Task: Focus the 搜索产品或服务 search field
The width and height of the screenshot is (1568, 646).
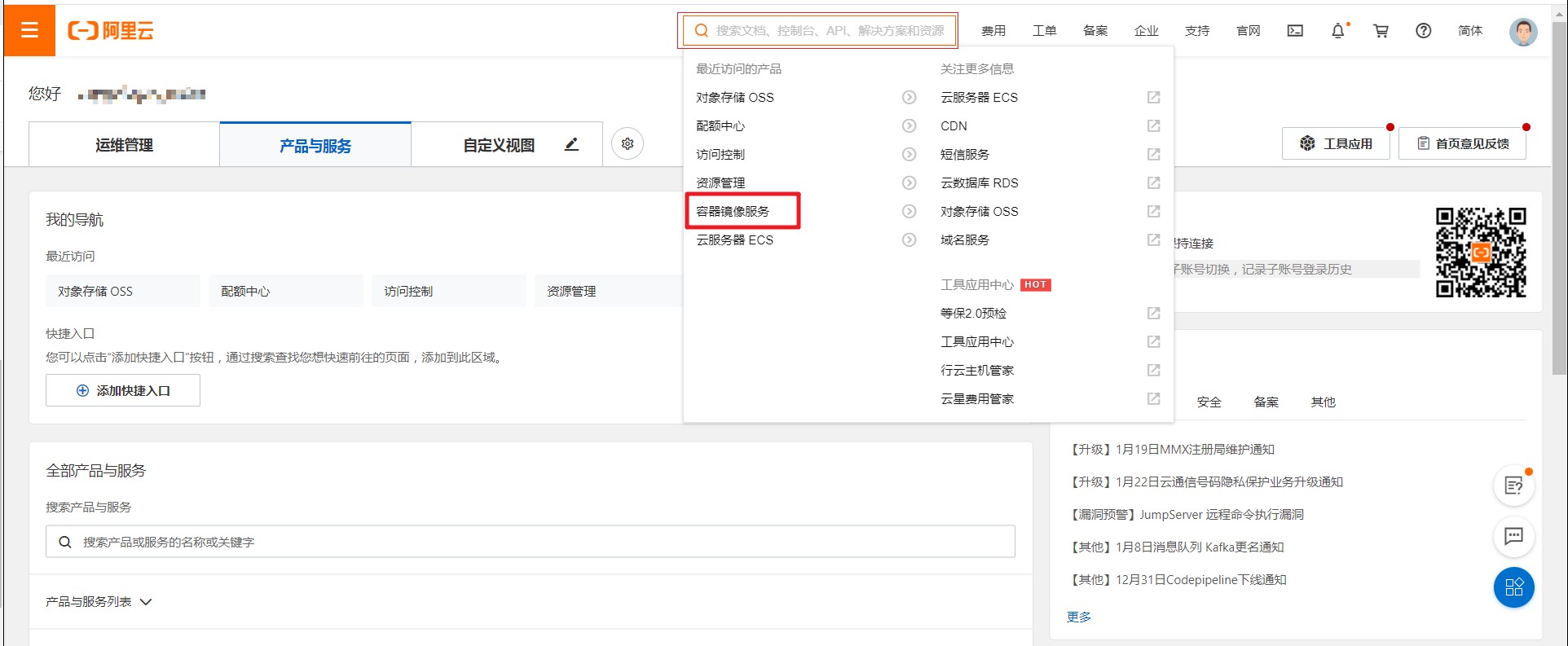Action: point(531,542)
